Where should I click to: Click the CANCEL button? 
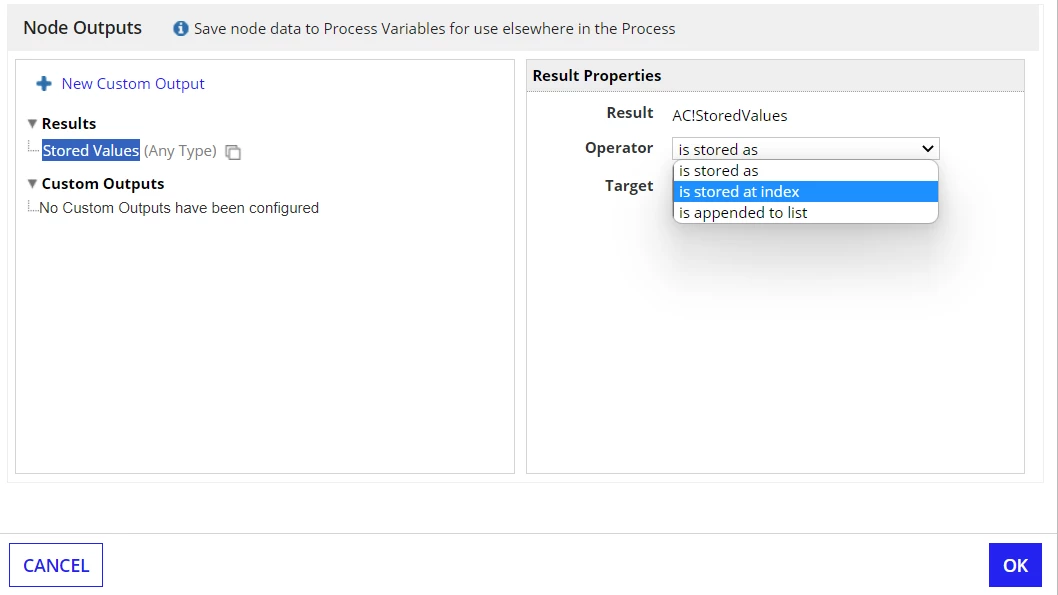point(56,565)
